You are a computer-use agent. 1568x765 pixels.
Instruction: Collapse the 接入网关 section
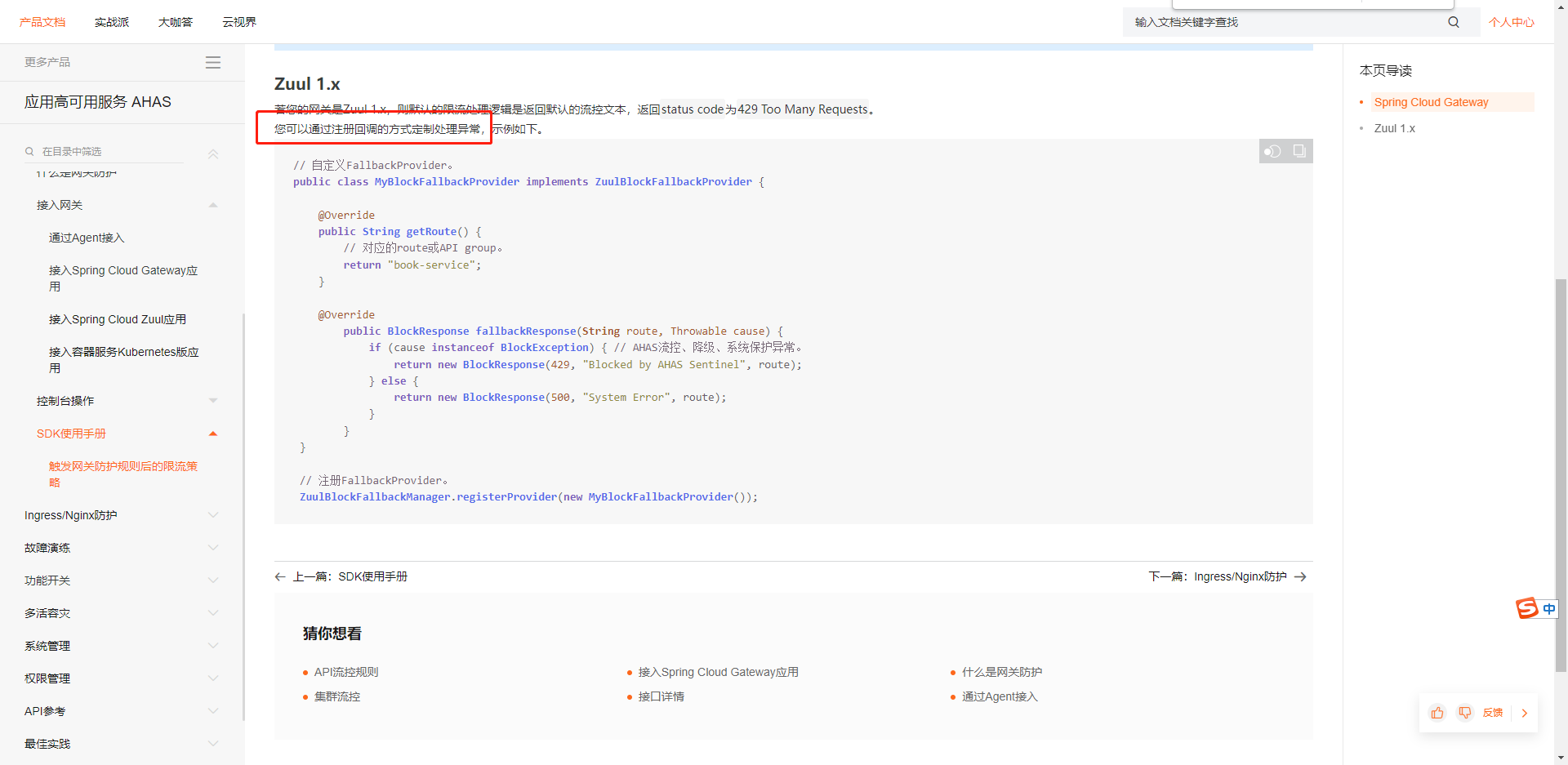tap(213, 205)
